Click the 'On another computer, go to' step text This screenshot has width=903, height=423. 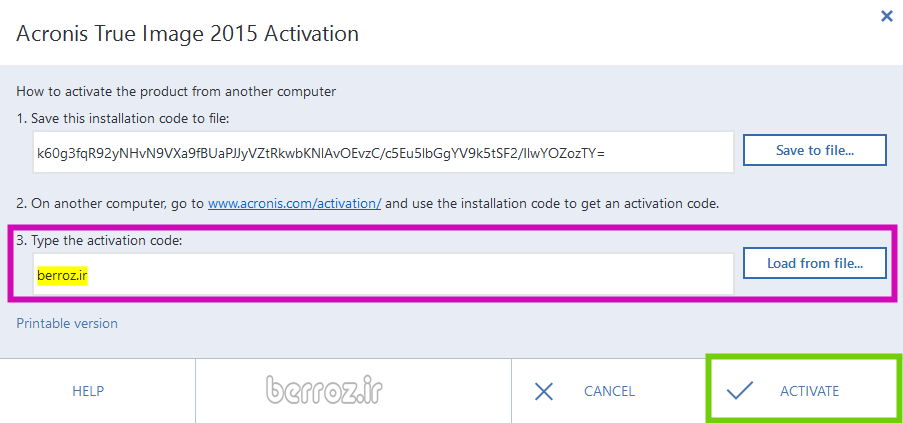point(110,203)
